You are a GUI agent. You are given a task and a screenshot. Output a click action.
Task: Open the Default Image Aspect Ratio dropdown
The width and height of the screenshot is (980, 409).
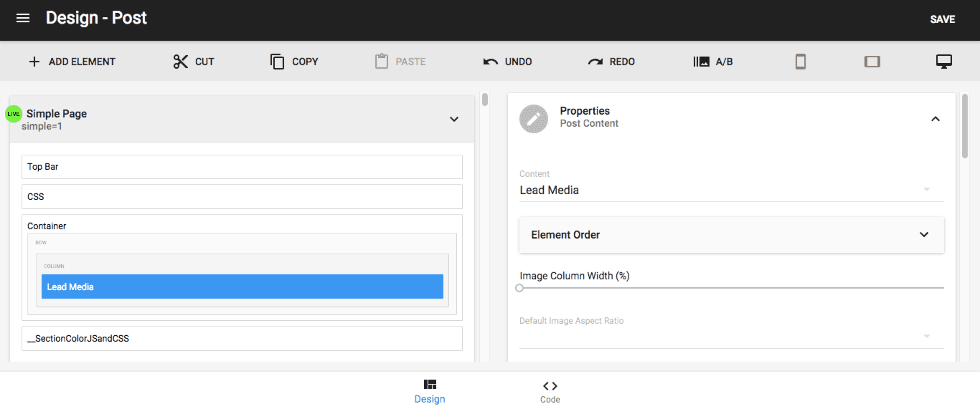[x=731, y=336]
